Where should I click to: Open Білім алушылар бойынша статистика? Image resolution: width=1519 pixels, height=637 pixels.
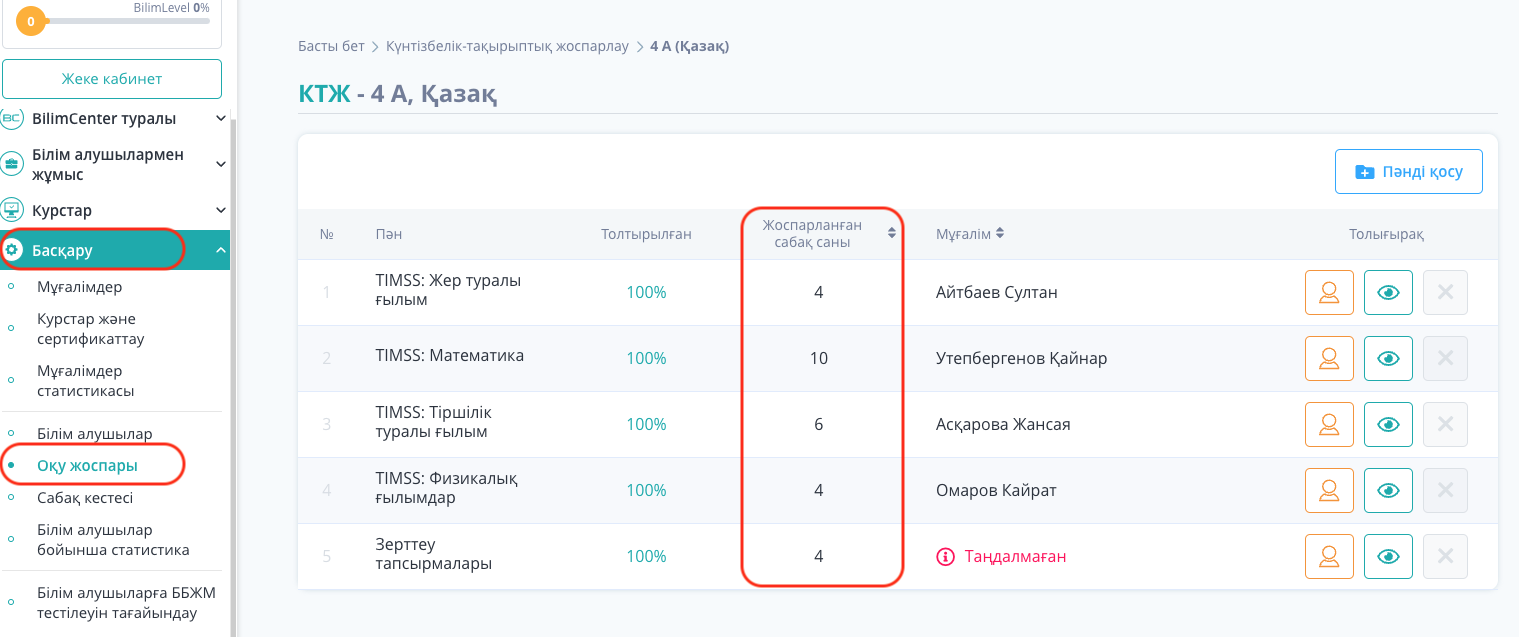tap(113, 540)
